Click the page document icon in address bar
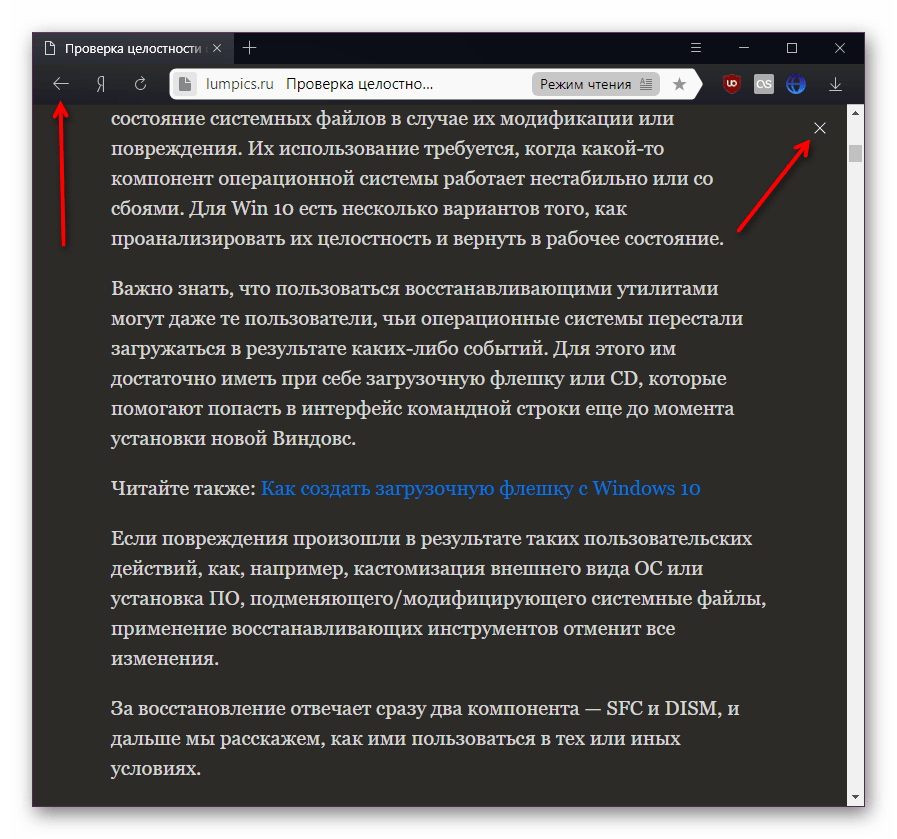 184,85
